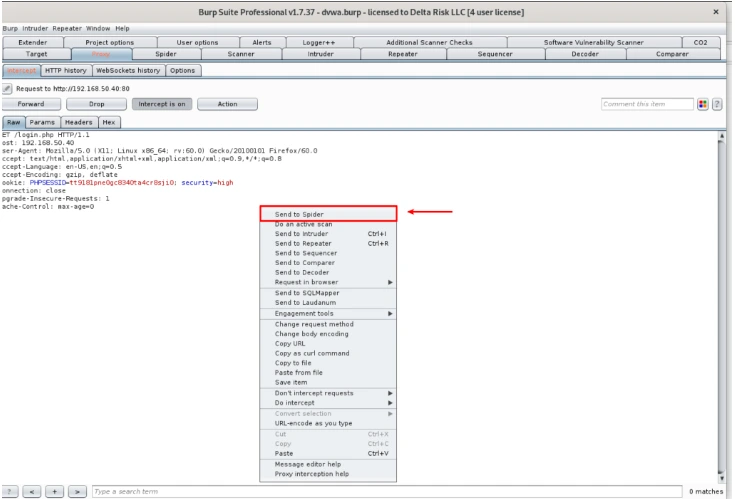Click the Drop button

(x=97, y=104)
